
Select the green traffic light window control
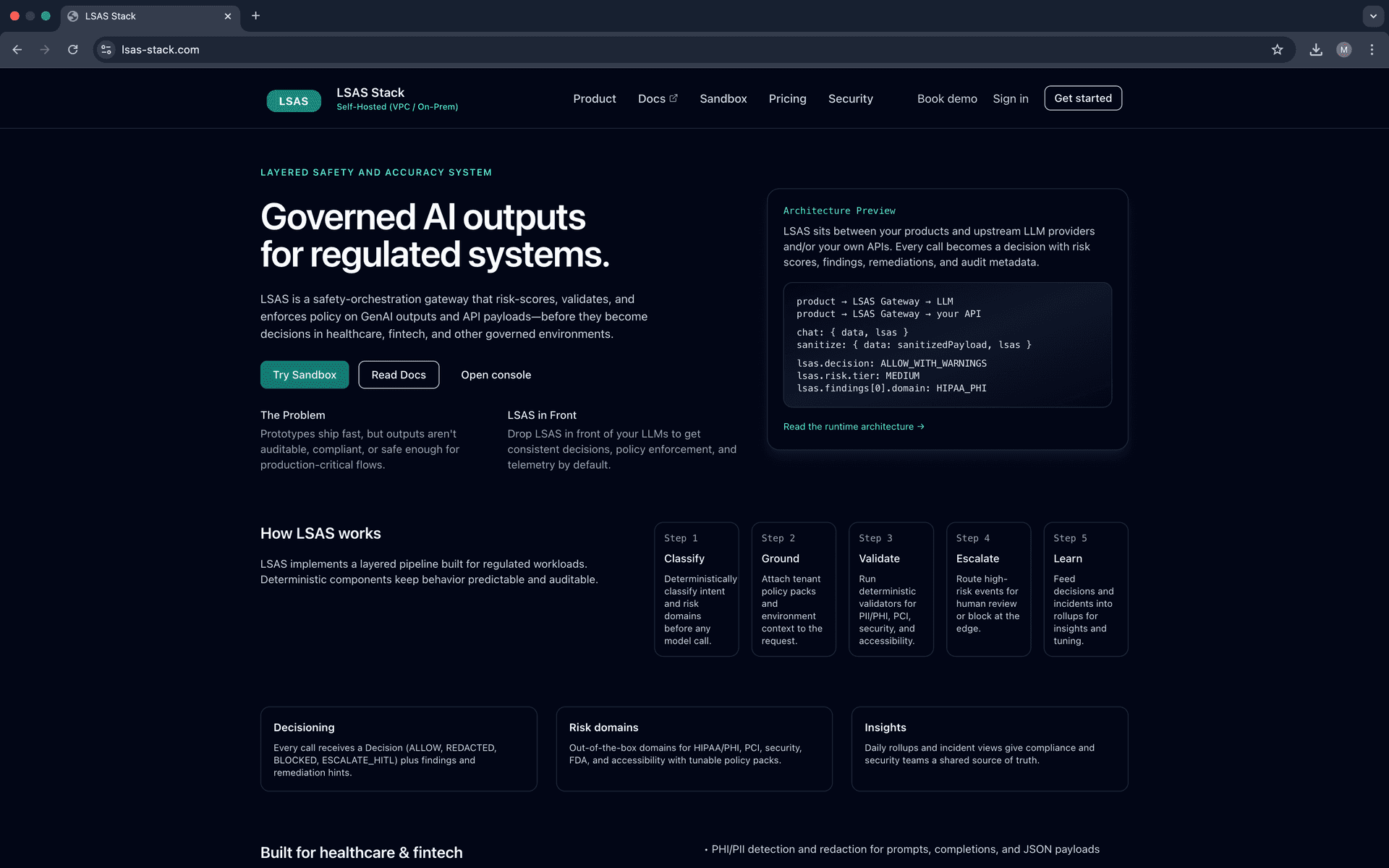[45, 15]
